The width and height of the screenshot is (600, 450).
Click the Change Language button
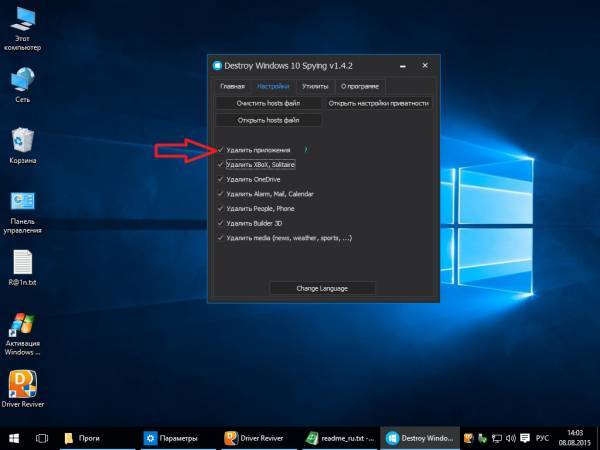coord(322,288)
